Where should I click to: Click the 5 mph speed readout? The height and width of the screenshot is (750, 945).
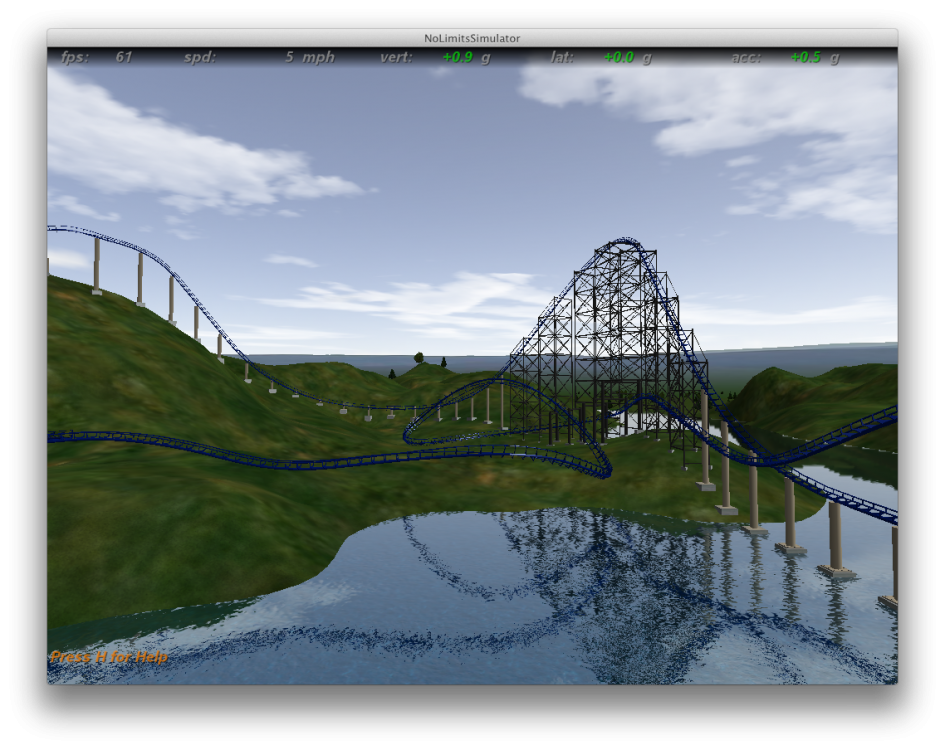click(x=309, y=57)
